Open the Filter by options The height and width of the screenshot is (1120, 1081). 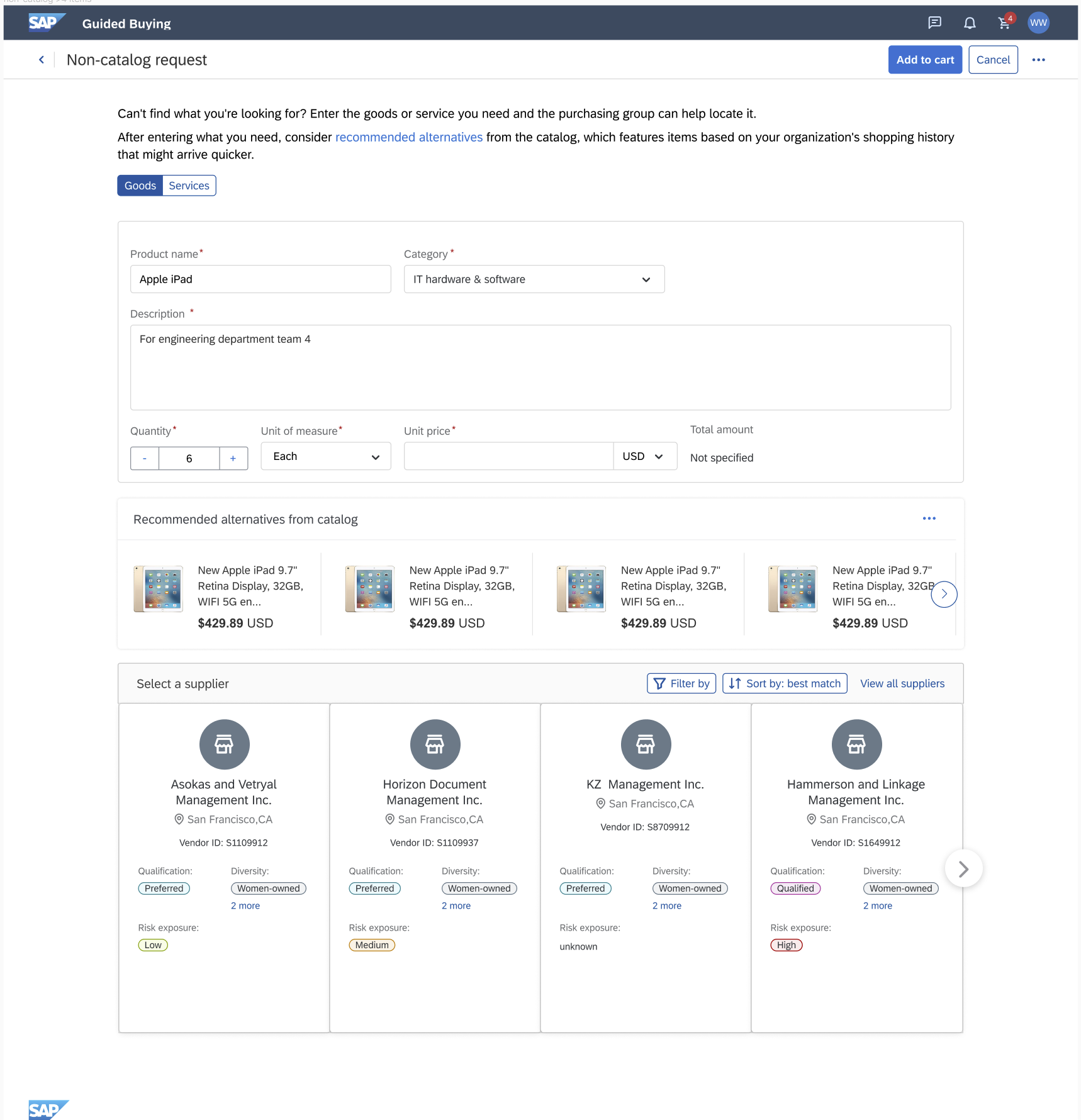[x=681, y=683]
